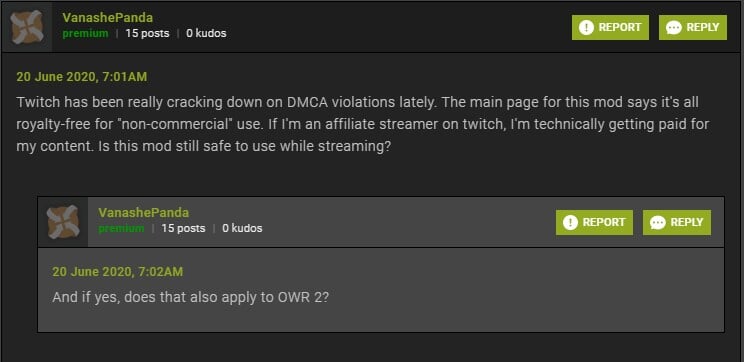Open the VanashePanda avatar on the nested reply
Screen dimensions: 744x362
[x=63, y=222]
